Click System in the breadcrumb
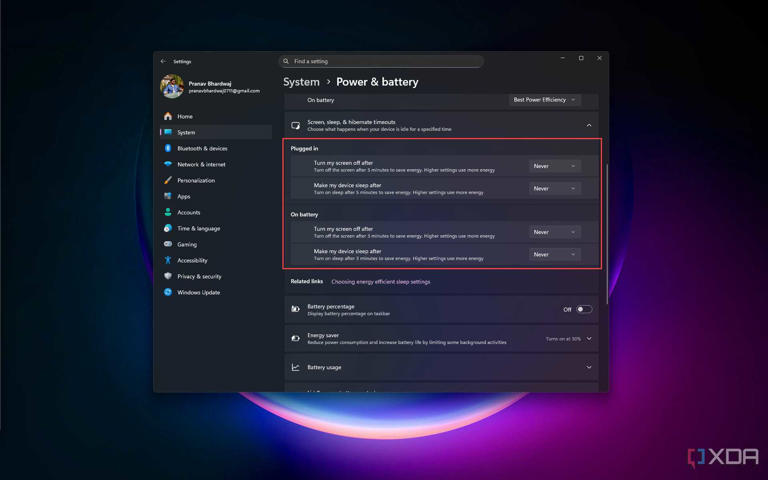This screenshot has height=480, width=768. (x=301, y=82)
